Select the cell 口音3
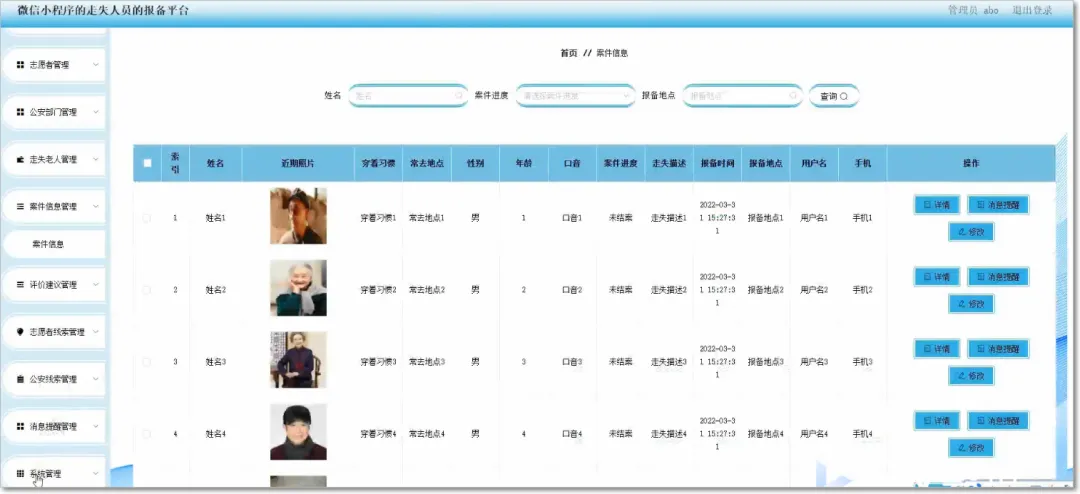Image resolution: width=1080 pixels, height=494 pixels. pyautogui.click(x=572, y=362)
